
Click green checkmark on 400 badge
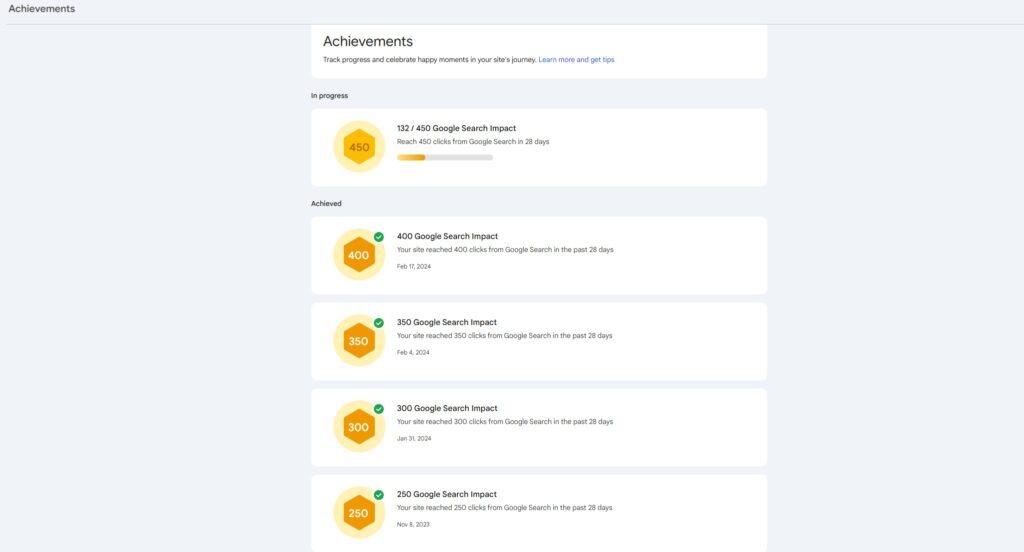point(379,237)
